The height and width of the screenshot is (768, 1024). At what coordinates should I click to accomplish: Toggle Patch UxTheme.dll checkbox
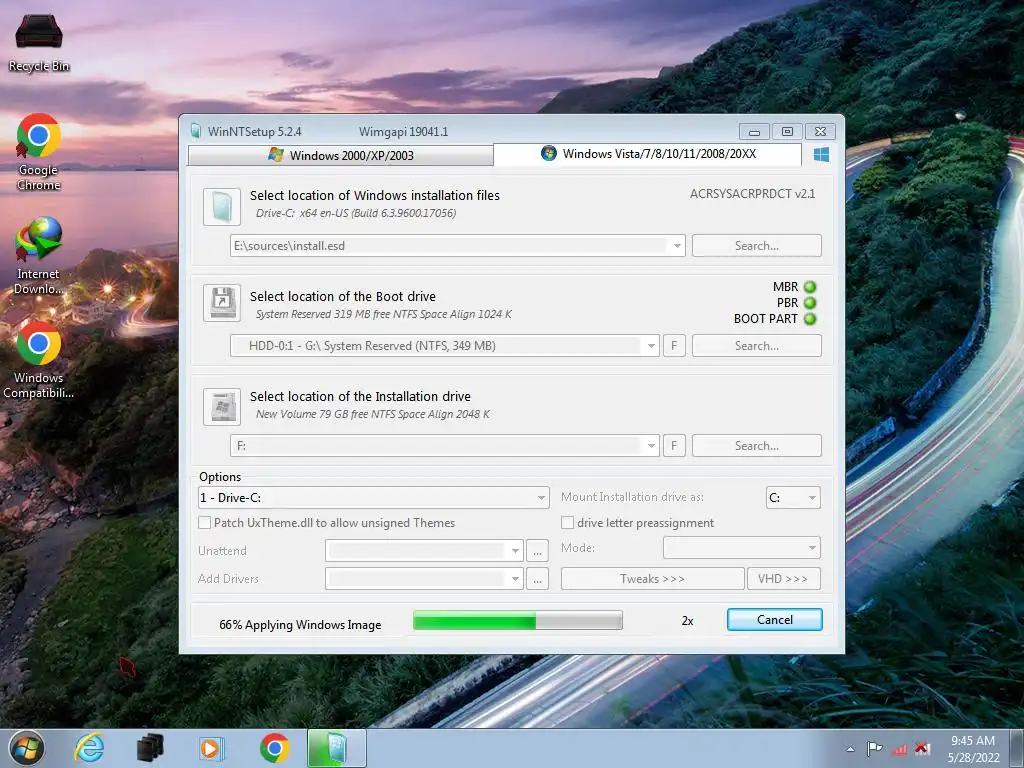[204, 523]
